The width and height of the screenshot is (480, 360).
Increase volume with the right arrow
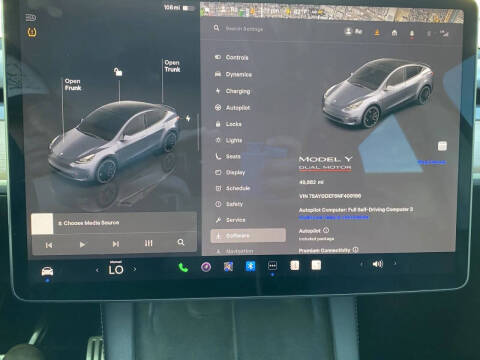(x=395, y=263)
